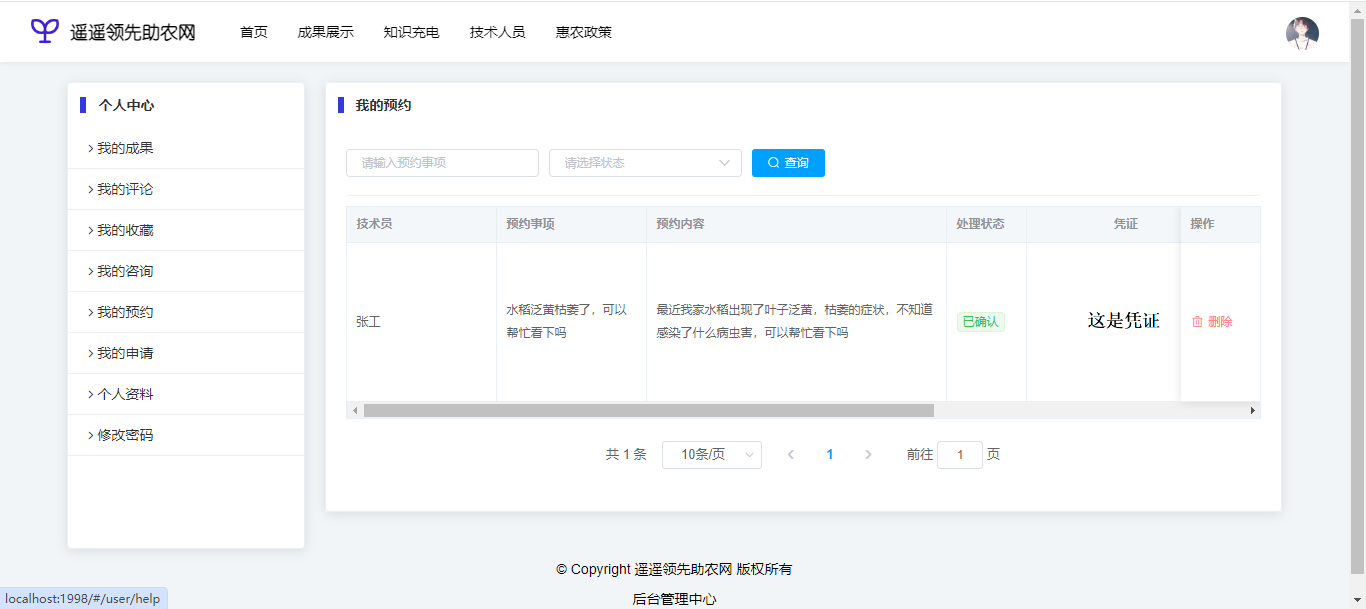Go to next page arrow
1366x609 pixels.
(868, 455)
